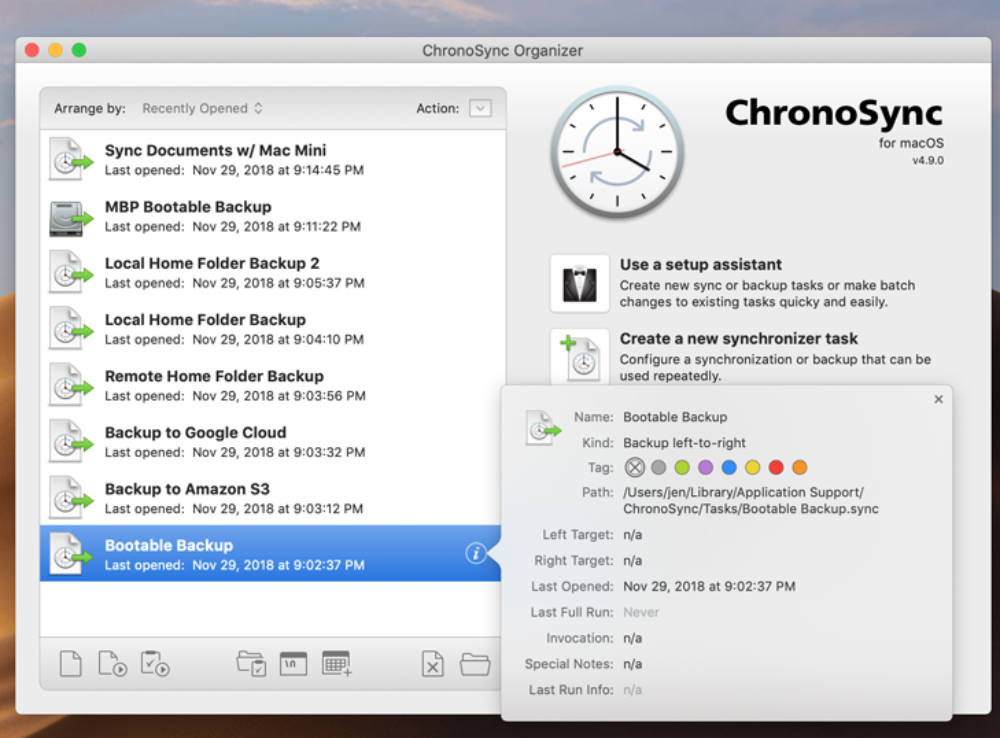The image size is (1000, 738).
Task: Click the Backup to Amazon S3 task icon
Action: point(70,498)
